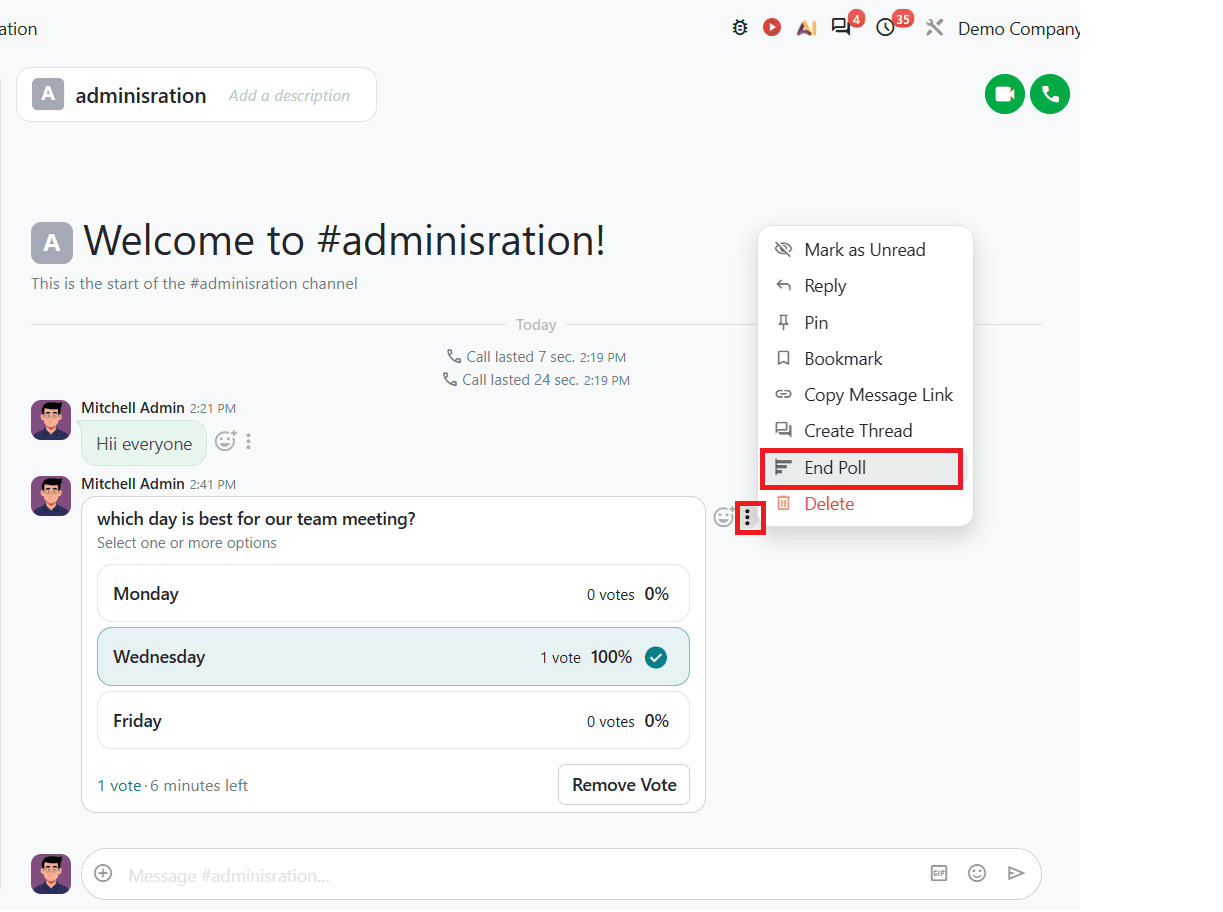
Task: Open activities clock icon with badge 35
Action: coord(885,28)
